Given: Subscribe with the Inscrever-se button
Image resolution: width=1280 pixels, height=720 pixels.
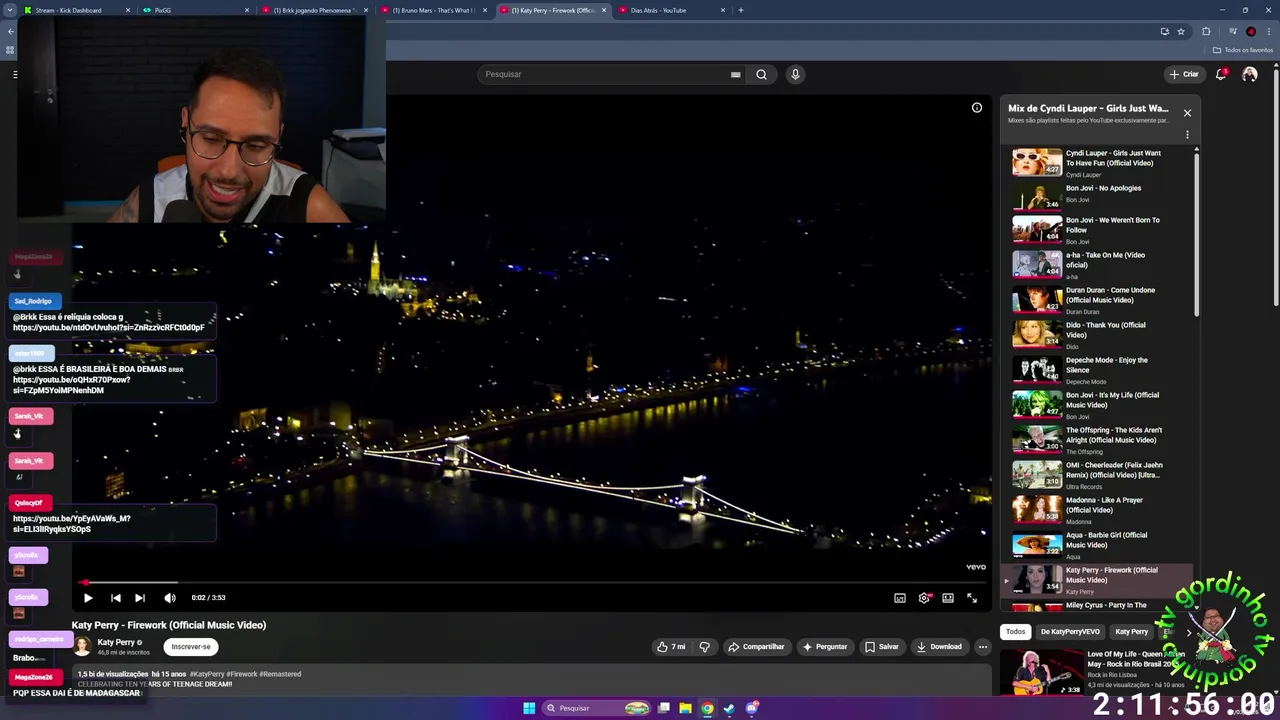Looking at the screenshot, I should [x=191, y=647].
